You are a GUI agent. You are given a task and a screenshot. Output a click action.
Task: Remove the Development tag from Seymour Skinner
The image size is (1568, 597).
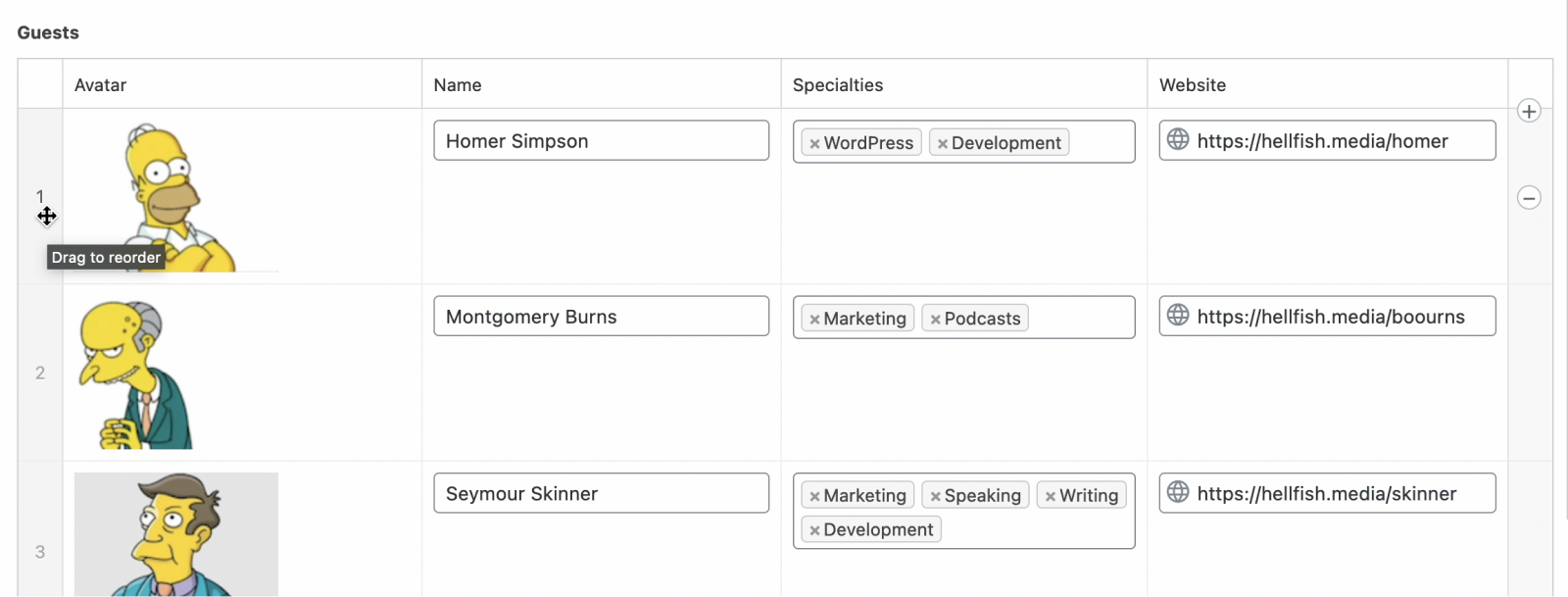815,529
